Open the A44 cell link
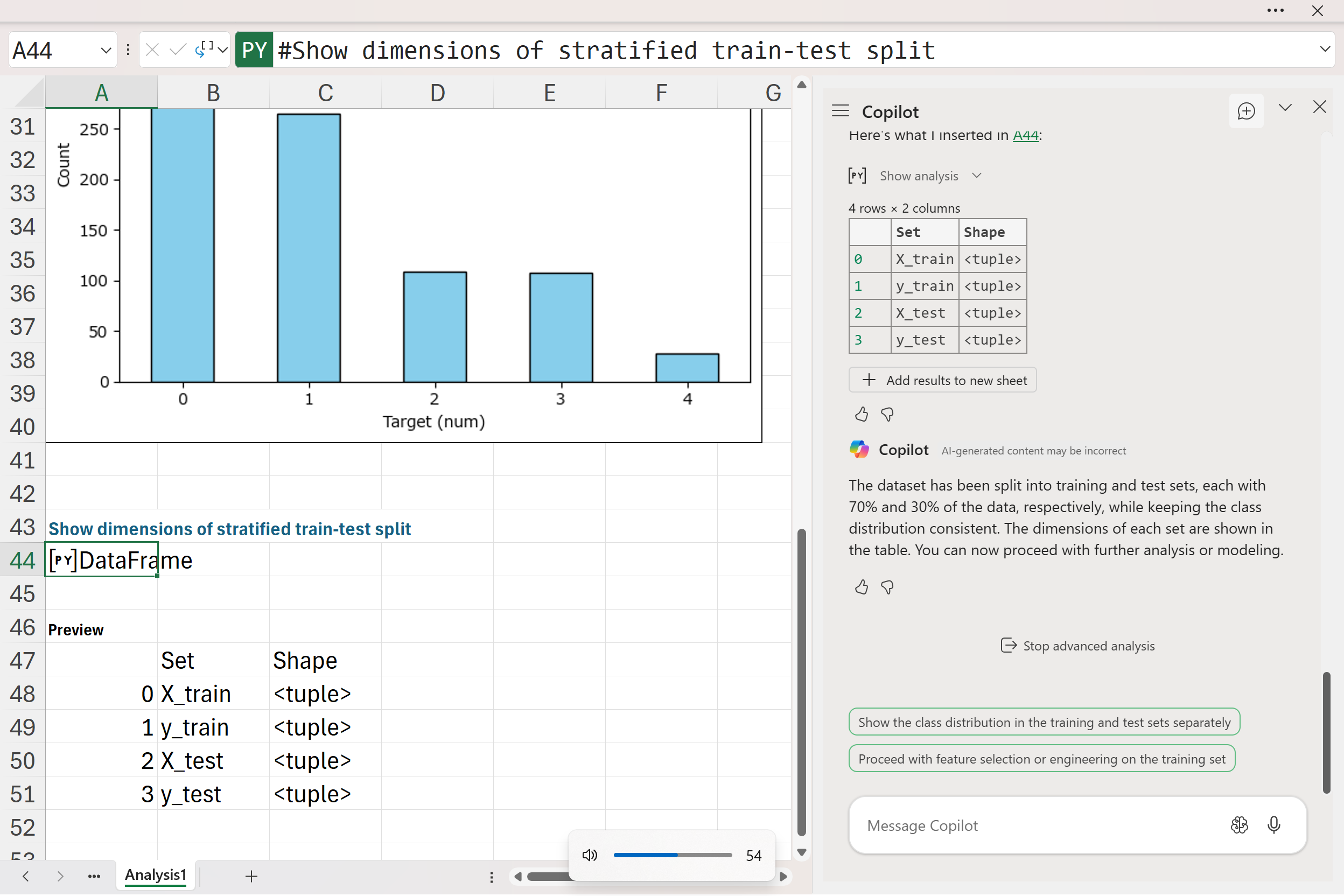1344x896 pixels. pos(1025,136)
